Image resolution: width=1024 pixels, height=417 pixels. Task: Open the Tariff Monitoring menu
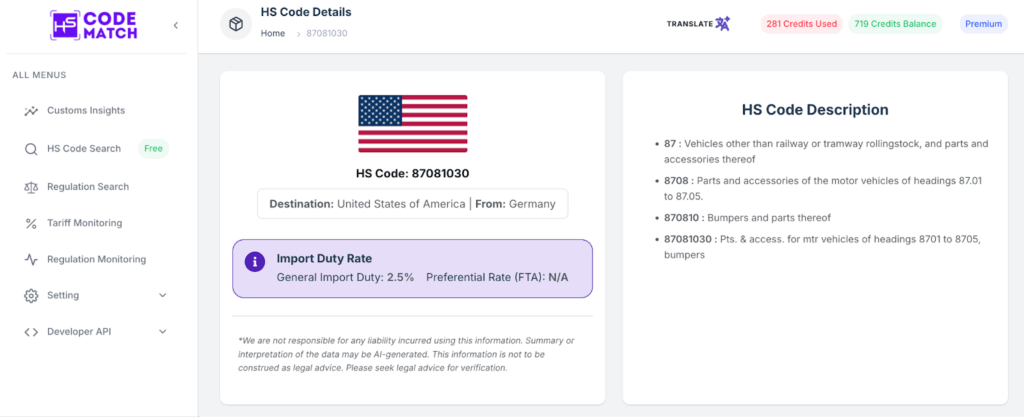pos(84,223)
